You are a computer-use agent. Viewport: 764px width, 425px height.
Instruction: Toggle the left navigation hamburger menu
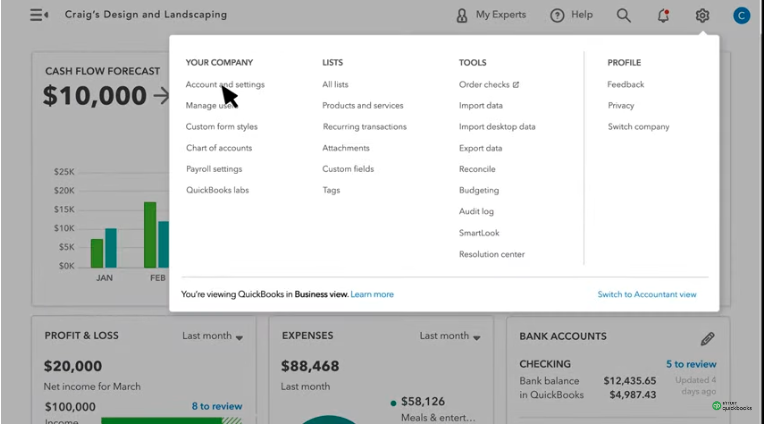tap(39, 15)
